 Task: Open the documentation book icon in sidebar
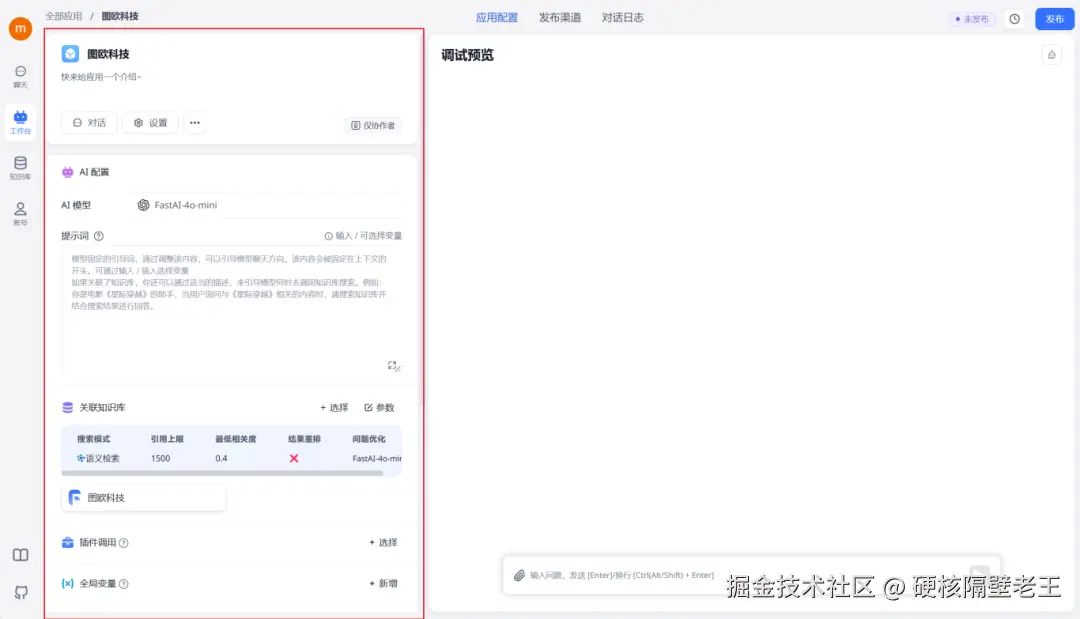pyautogui.click(x=21, y=555)
